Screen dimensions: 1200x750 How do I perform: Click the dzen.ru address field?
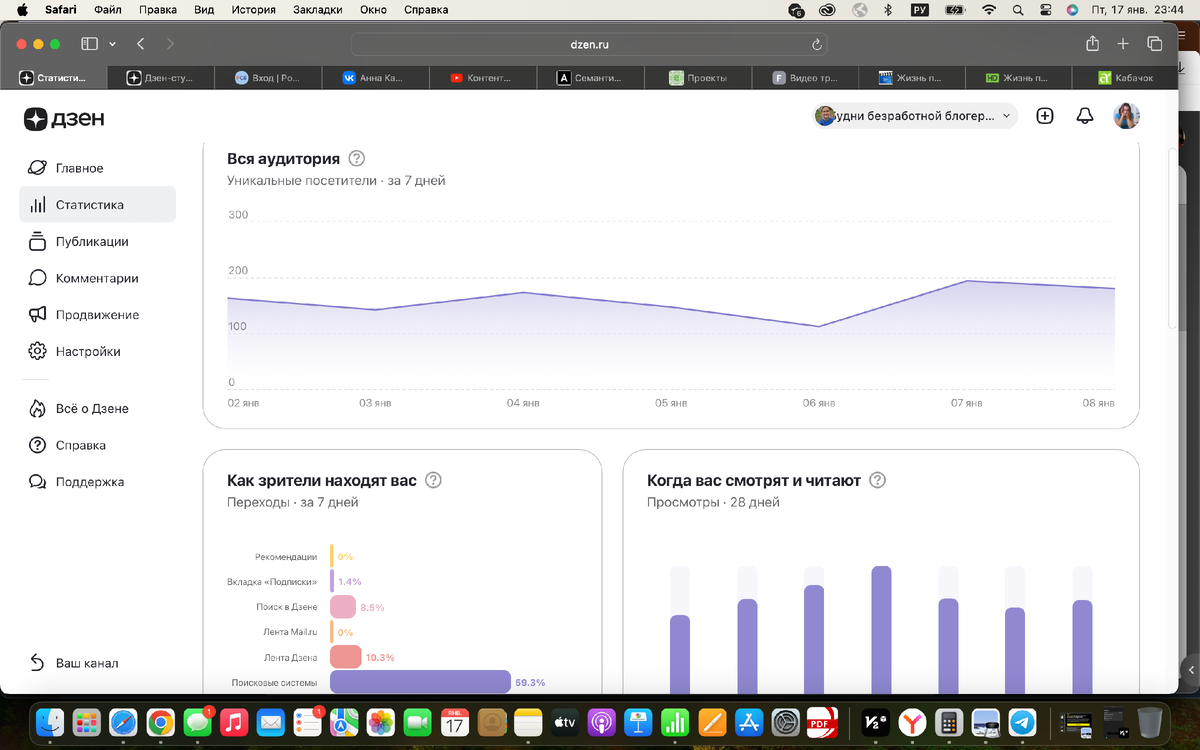click(589, 44)
